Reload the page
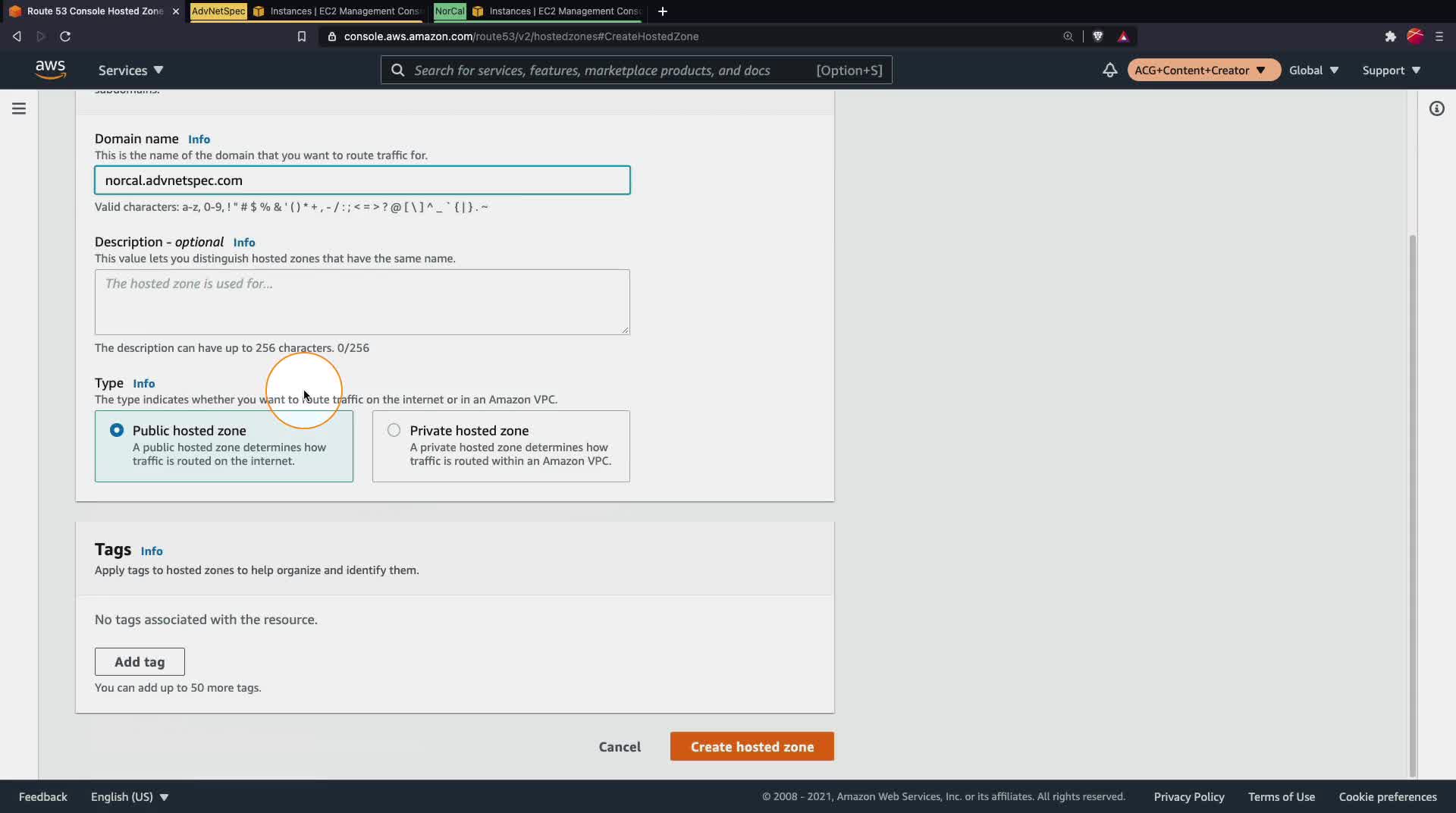1456x813 pixels. pos(65,36)
